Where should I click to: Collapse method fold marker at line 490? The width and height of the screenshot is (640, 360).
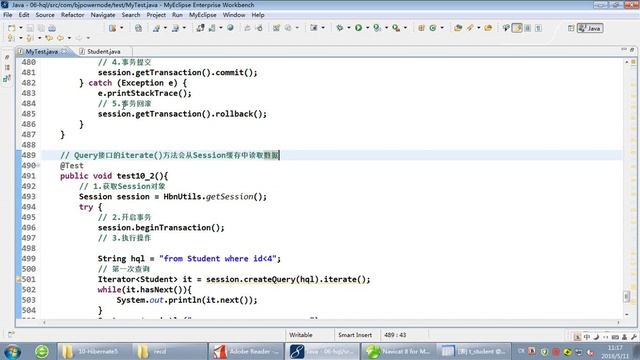click(x=38, y=165)
